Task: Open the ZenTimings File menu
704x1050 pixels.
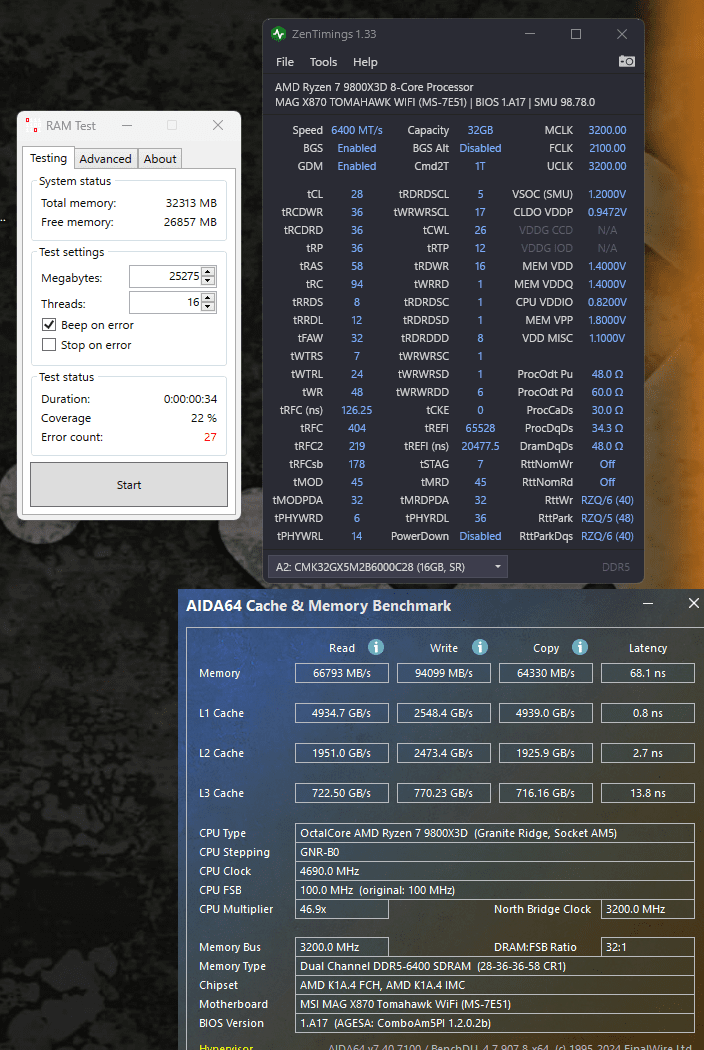Action: pos(285,62)
